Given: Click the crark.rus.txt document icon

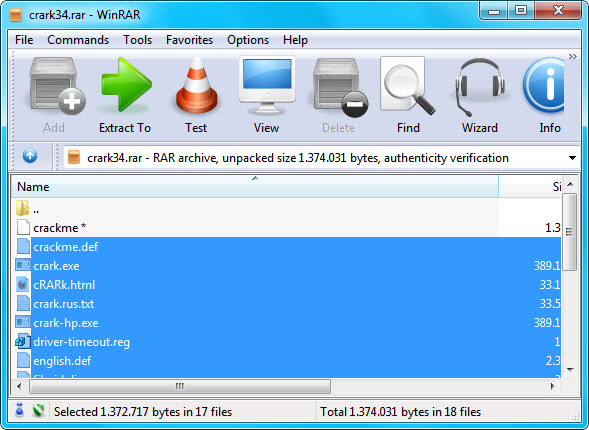Looking at the screenshot, I should pyautogui.click(x=23, y=303).
